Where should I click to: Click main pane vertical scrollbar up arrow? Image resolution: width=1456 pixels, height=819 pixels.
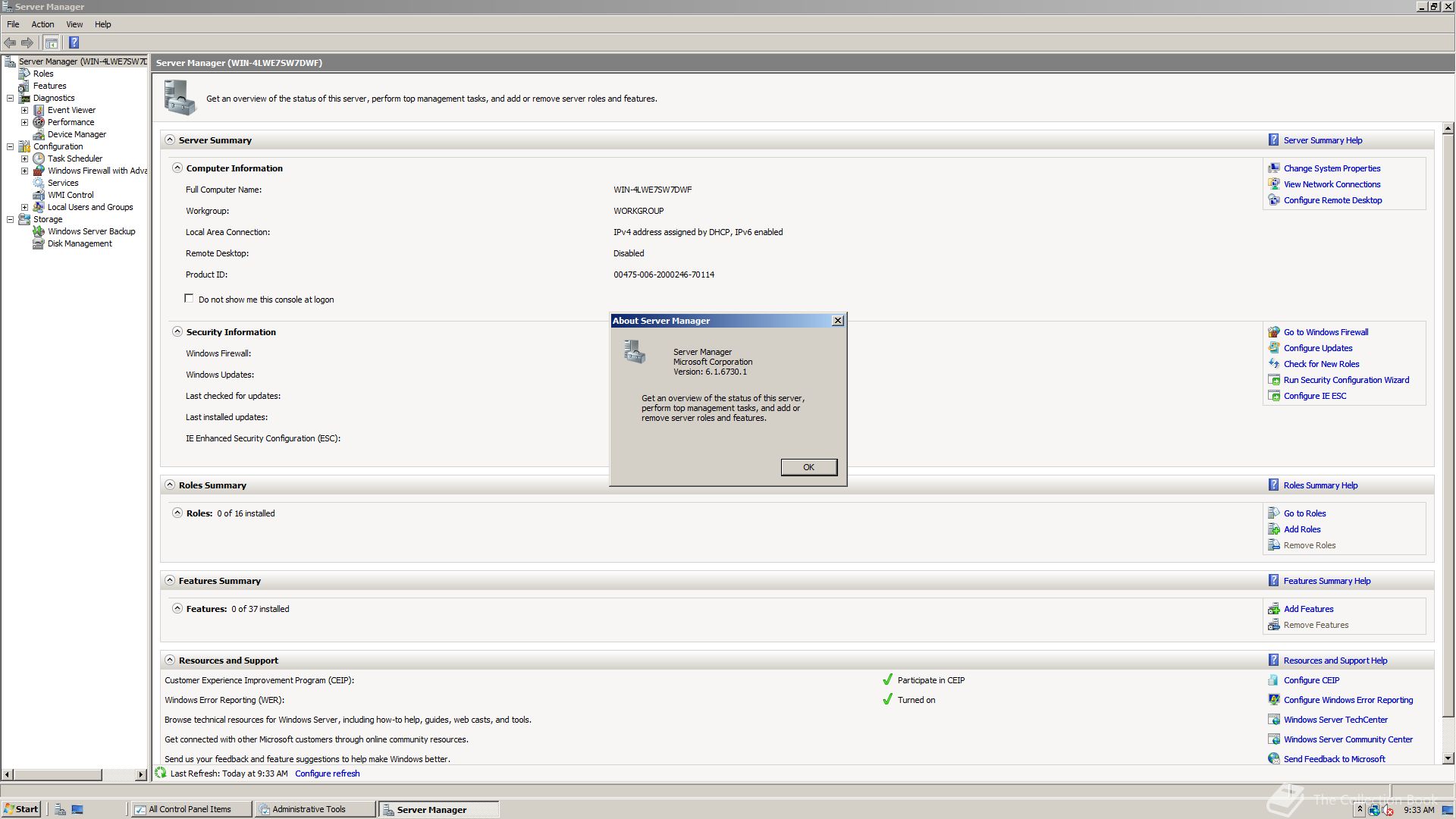(x=1448, y=128)
